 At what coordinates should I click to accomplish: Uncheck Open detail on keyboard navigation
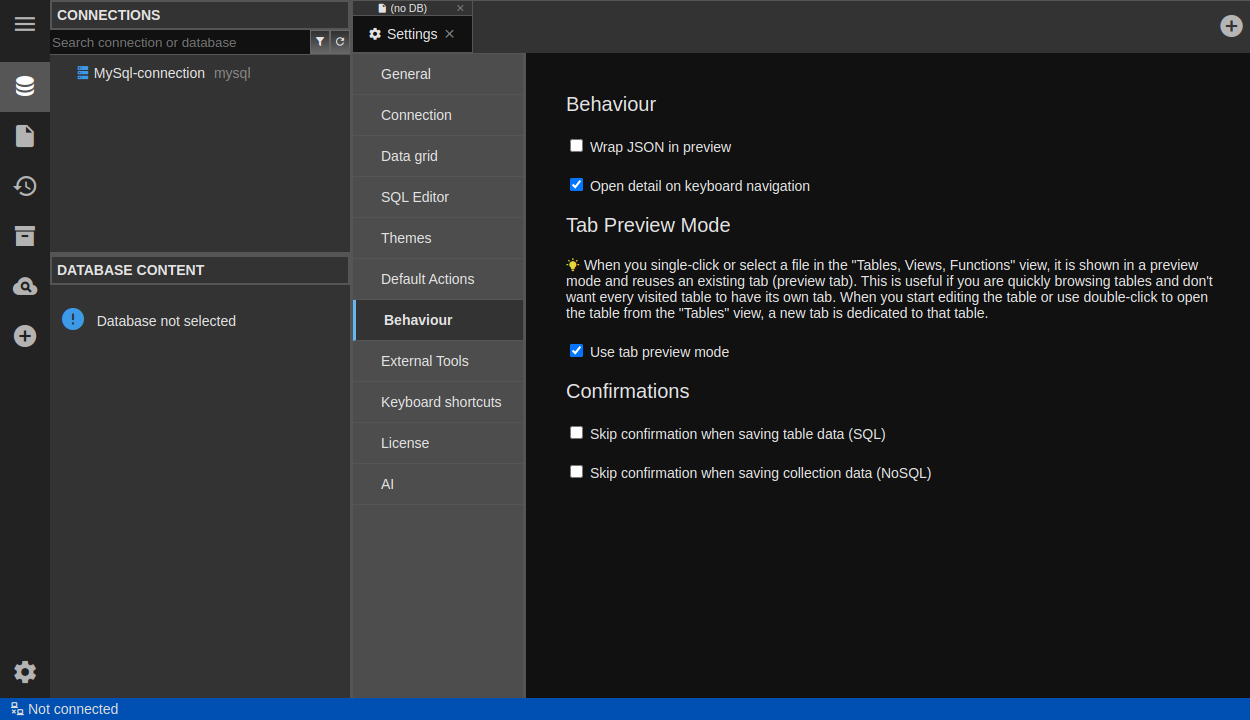576,185
